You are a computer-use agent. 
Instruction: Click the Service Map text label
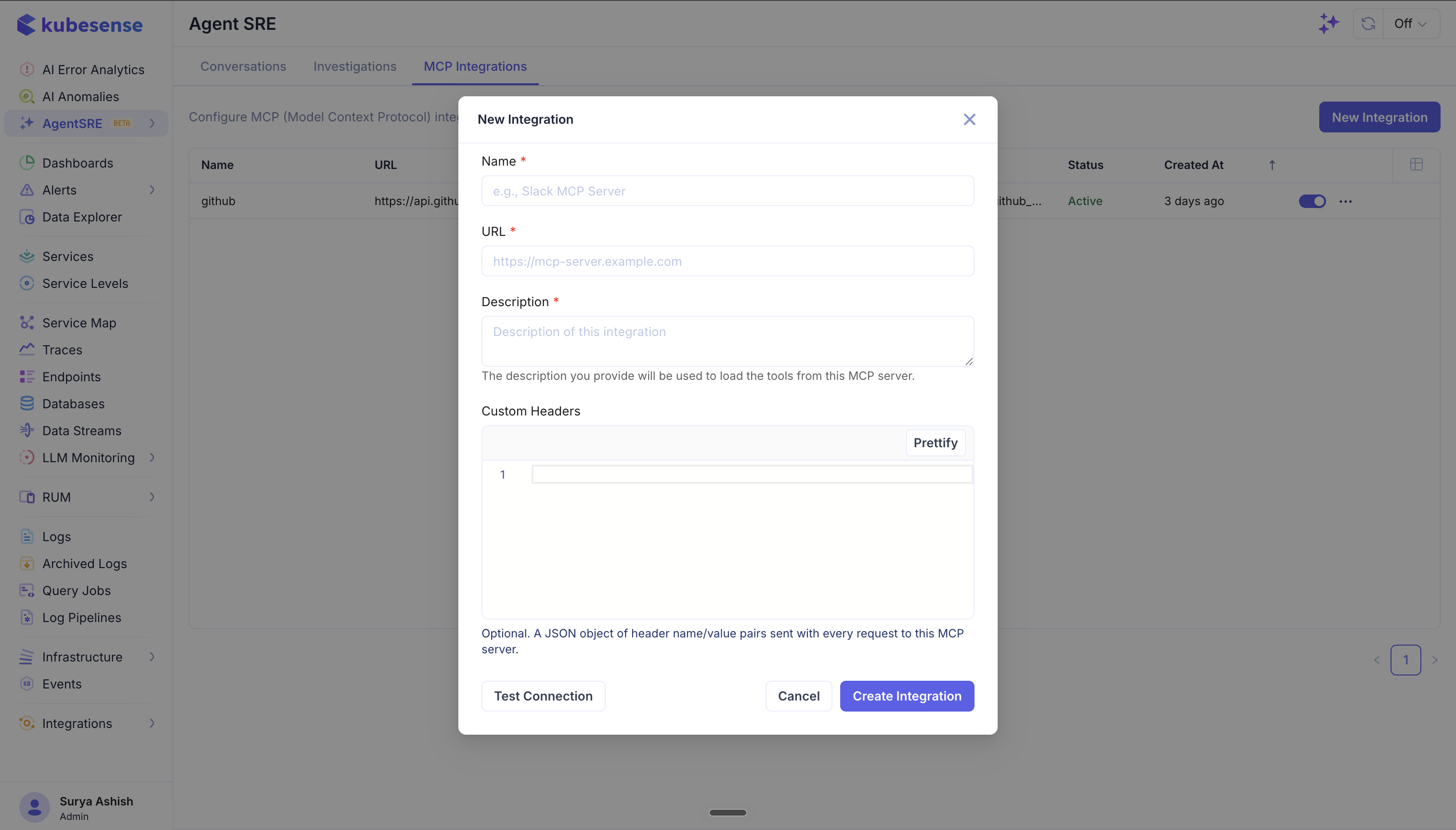[x=79, y=323]
